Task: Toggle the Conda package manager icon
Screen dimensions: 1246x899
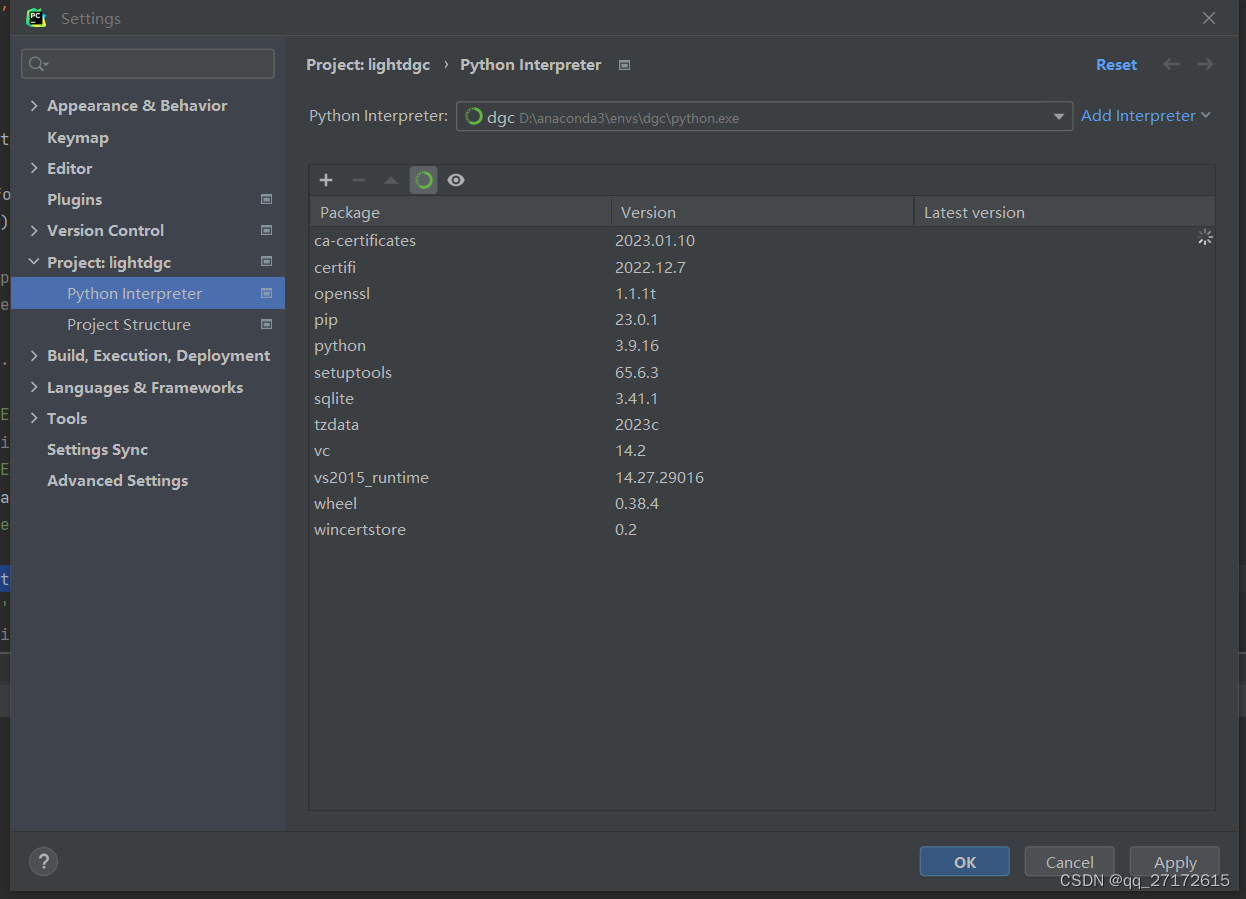Action: click(x=424, y=180)
